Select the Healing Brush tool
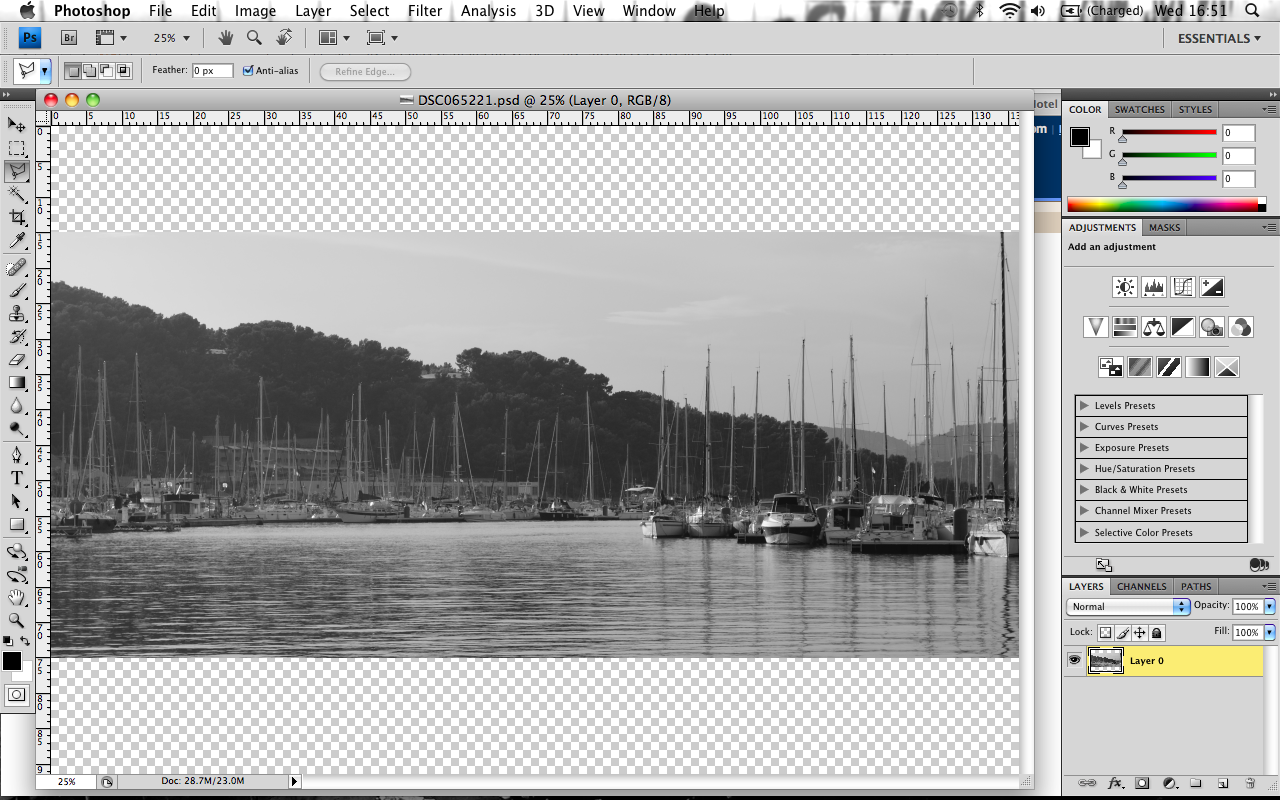 [x=17, y=267]
